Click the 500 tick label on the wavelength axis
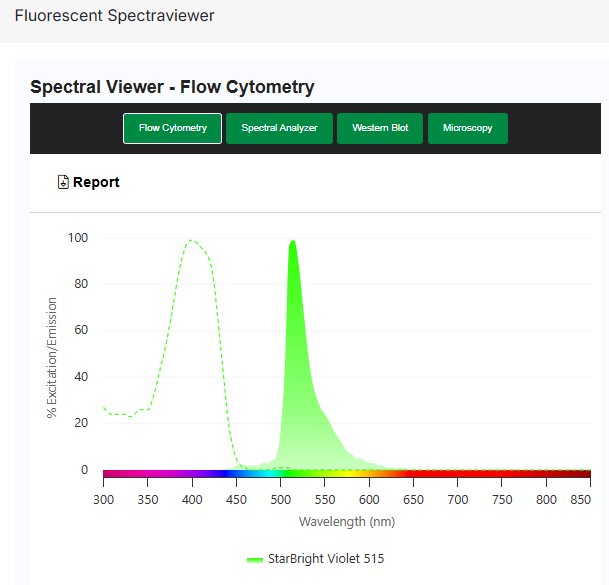Screen dimensions: 609x585 click(x=280, y=498)
